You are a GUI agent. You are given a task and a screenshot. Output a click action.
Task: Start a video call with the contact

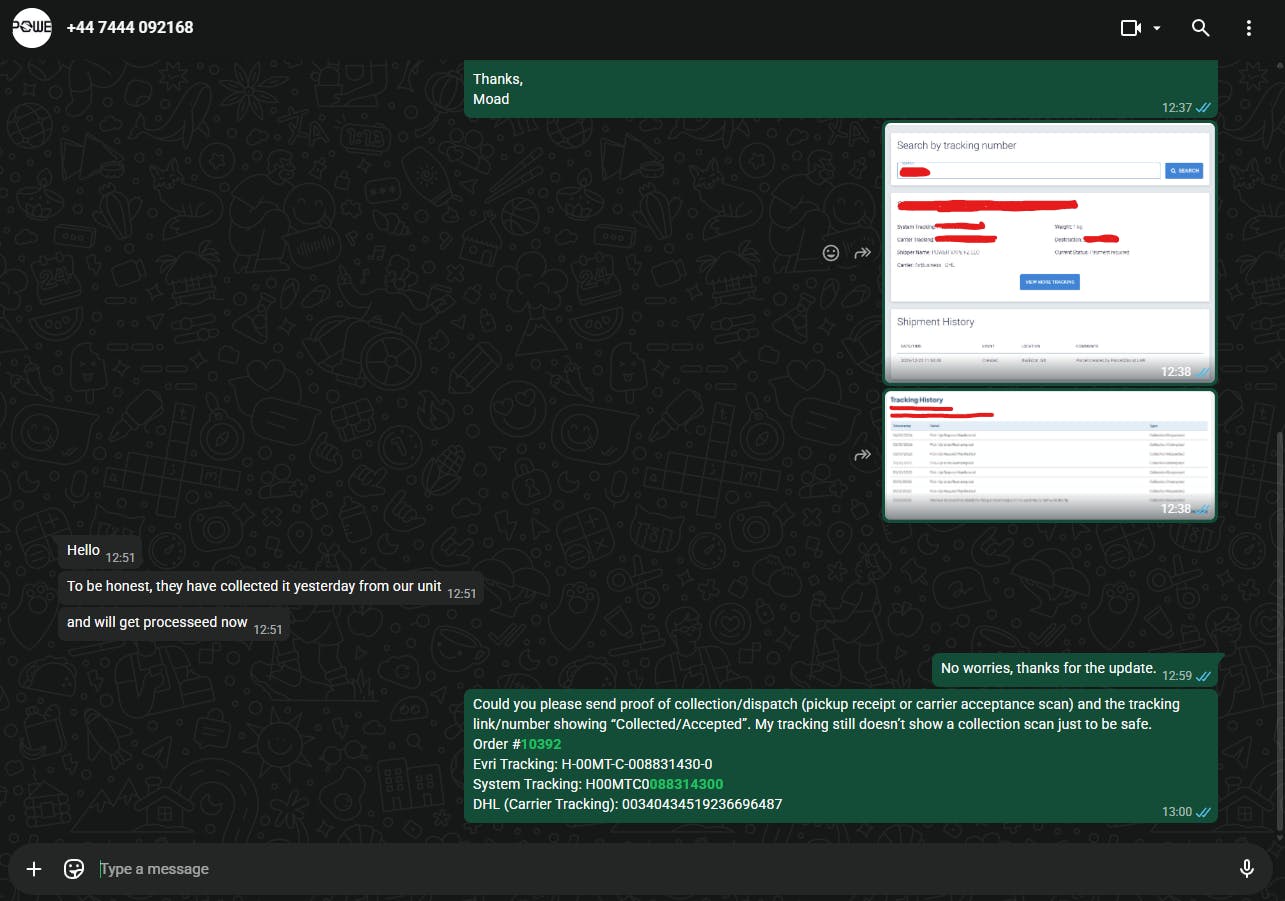(1131, 28)
